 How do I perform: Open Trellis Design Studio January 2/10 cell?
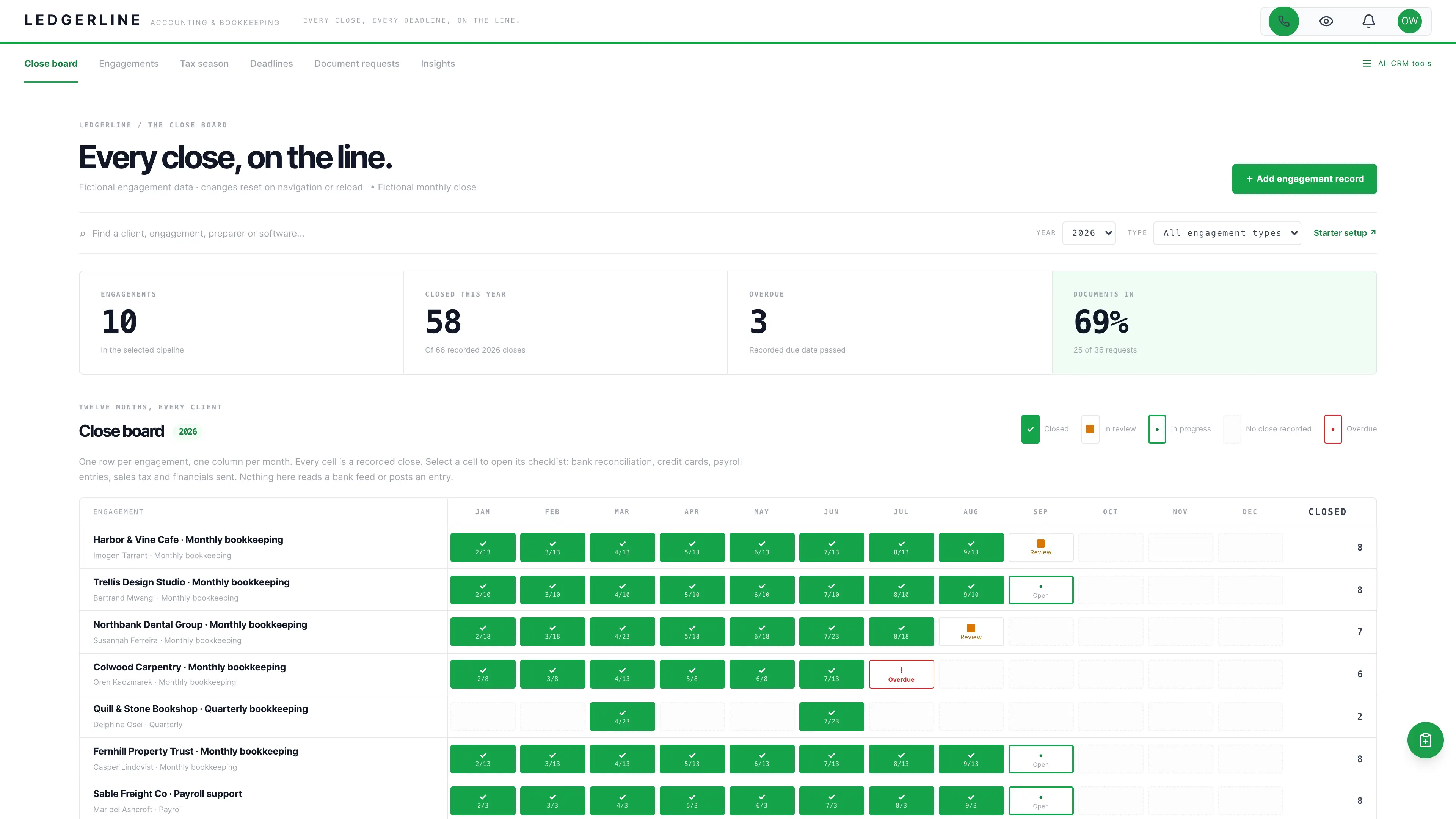point(483,590)
